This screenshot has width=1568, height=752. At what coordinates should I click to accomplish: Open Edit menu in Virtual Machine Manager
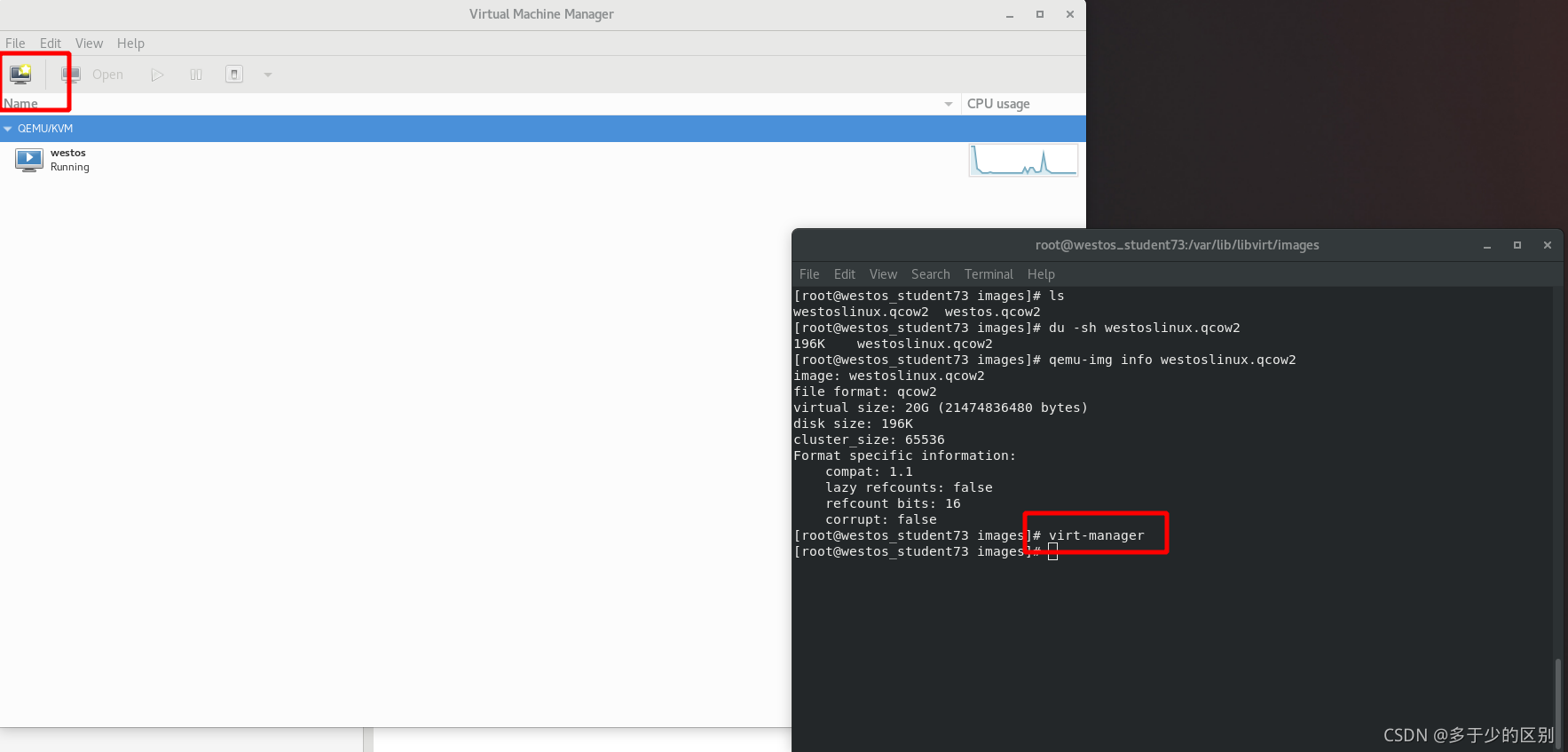pyautogui.click(x=51, y=44)
